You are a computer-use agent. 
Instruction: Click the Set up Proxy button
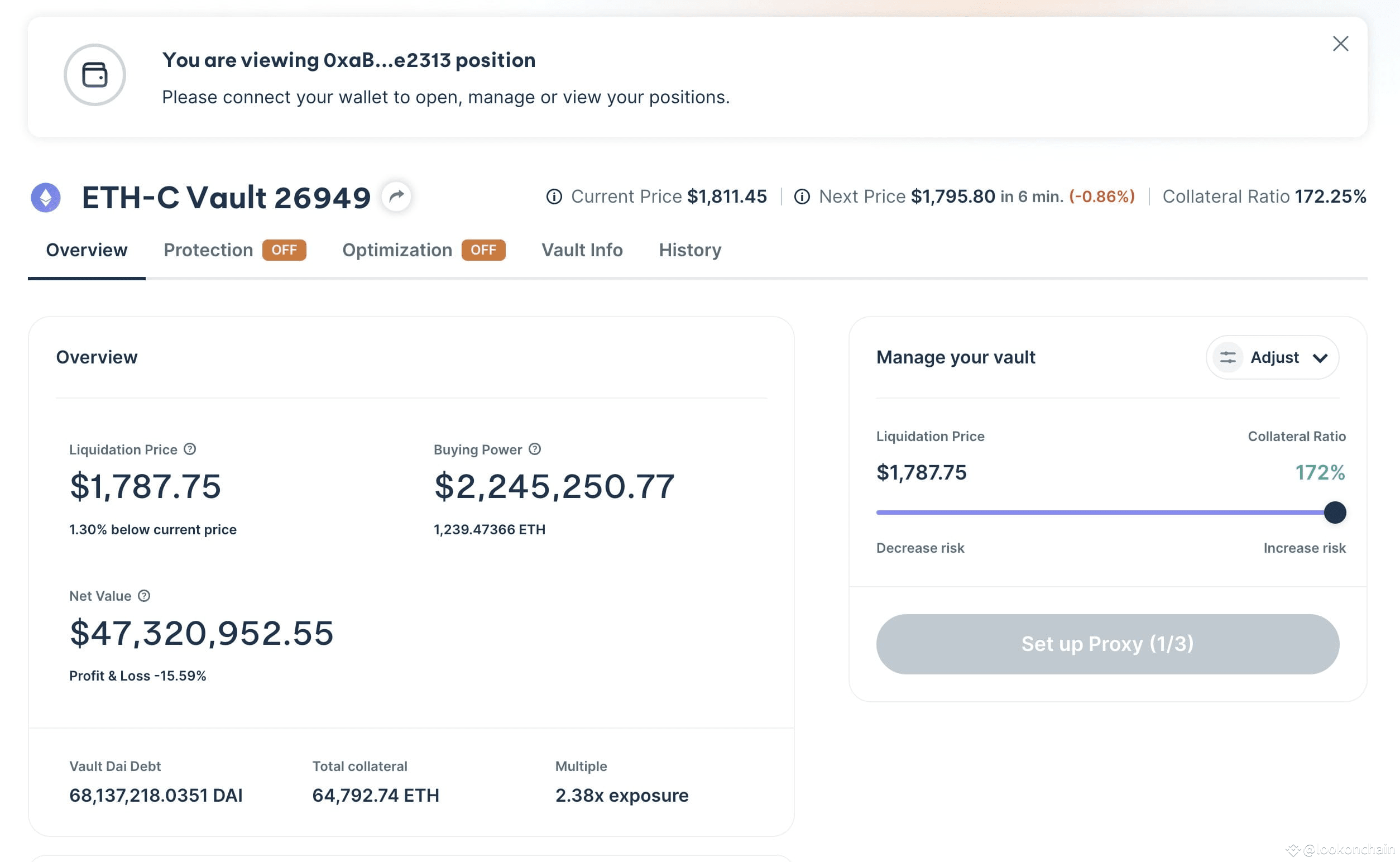1107,644
